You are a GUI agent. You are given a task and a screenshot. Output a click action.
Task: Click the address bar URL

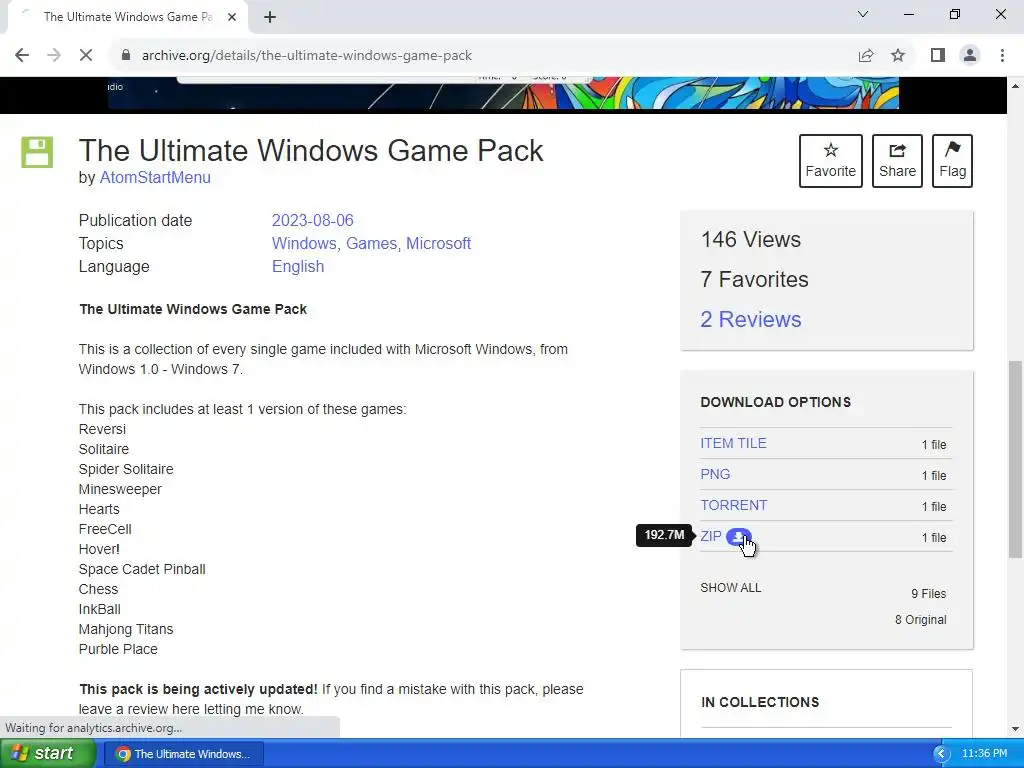[307, 56]
